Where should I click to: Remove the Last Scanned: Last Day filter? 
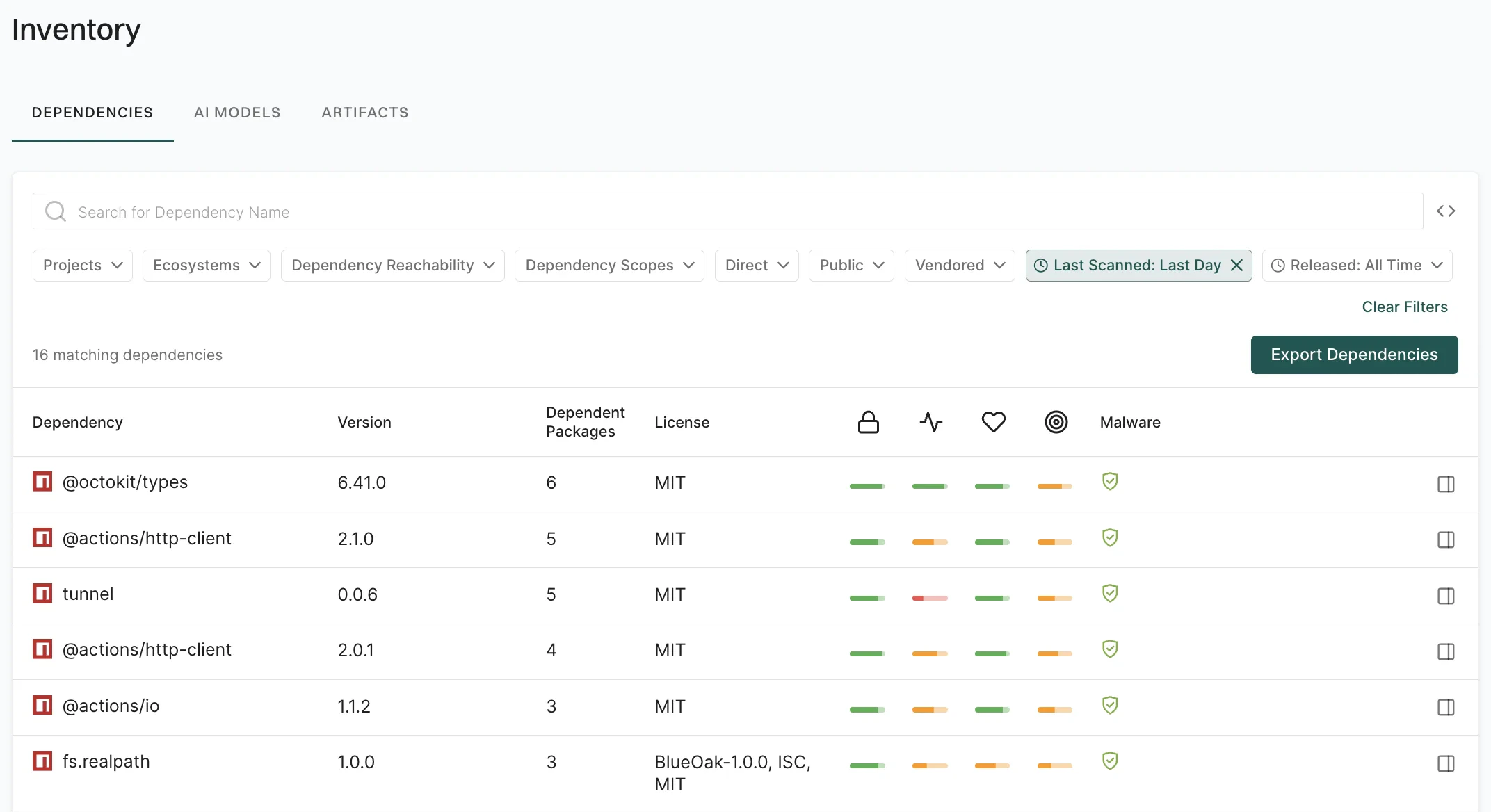[1236, 266]
